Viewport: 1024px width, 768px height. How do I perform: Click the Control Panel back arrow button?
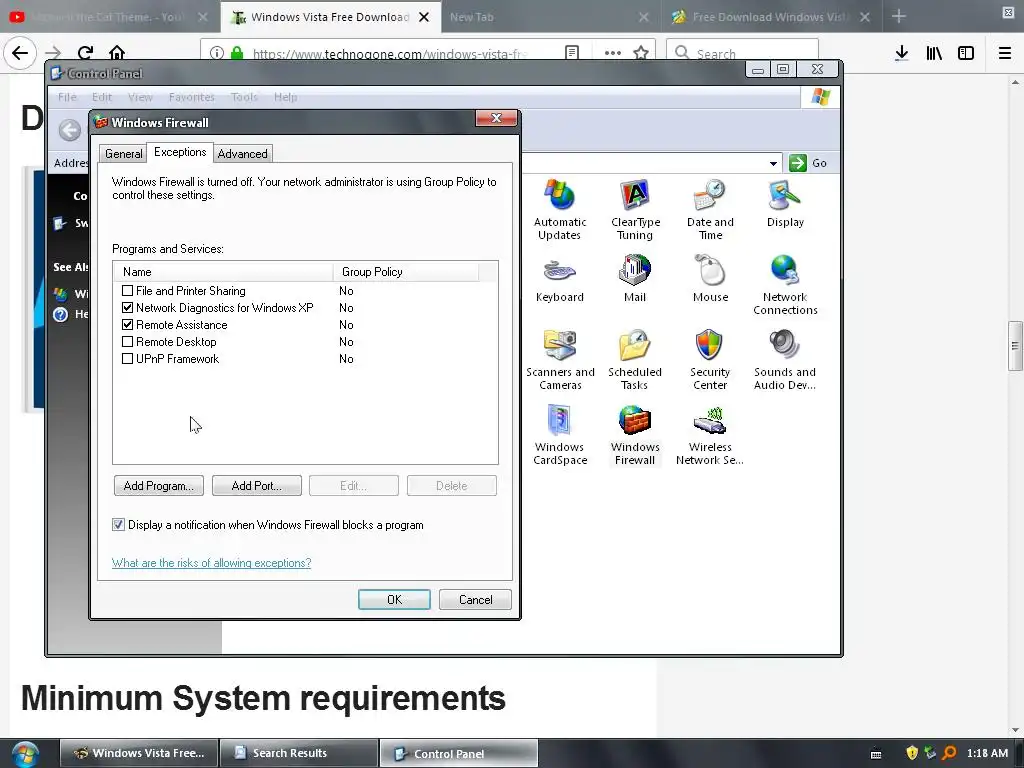tap(69, 129)
